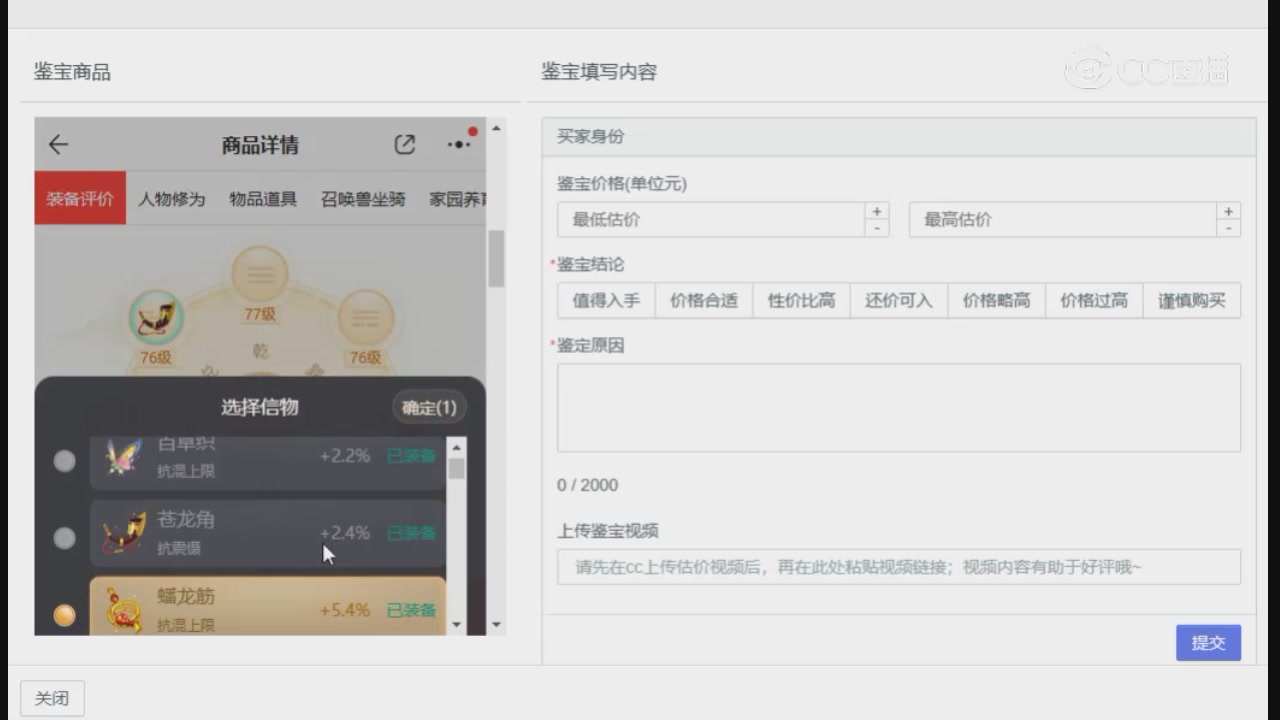Click the 蝠龙筋 item icon
Screen dimensions: 1280x720
124,610
